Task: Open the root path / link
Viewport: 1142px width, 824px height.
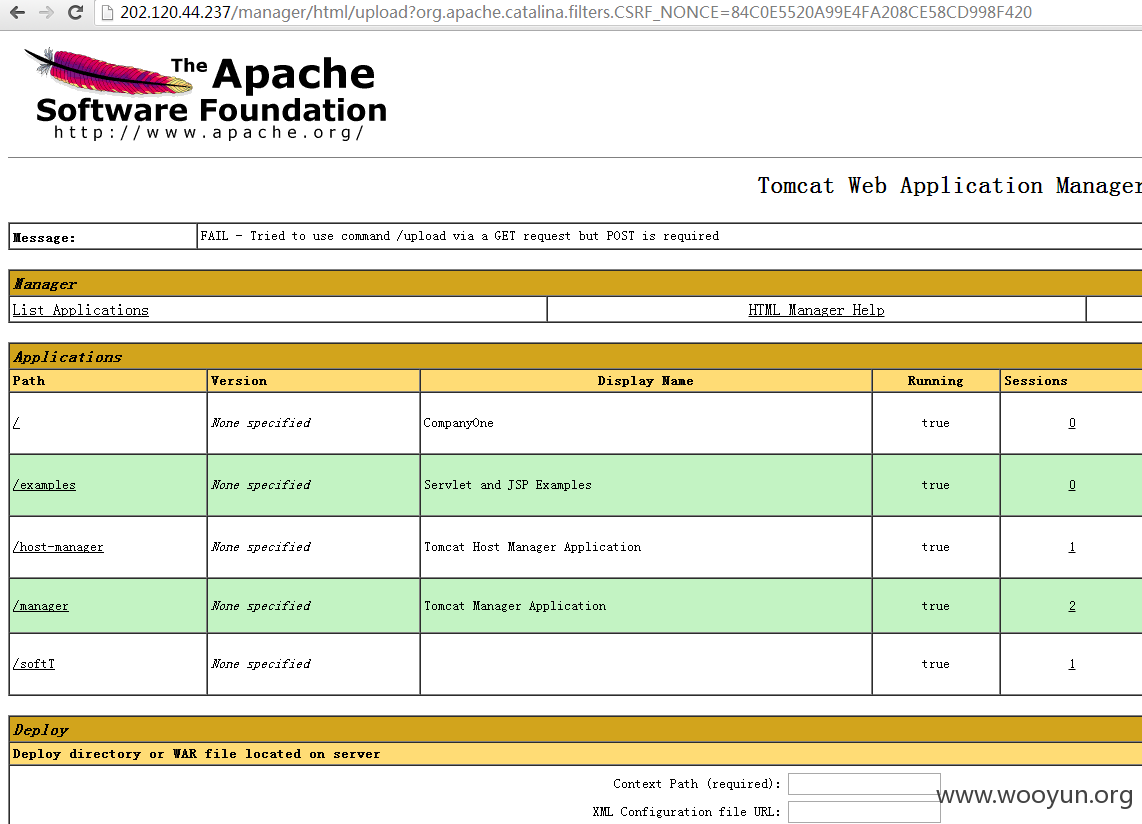Action: (x=16, y=423)
